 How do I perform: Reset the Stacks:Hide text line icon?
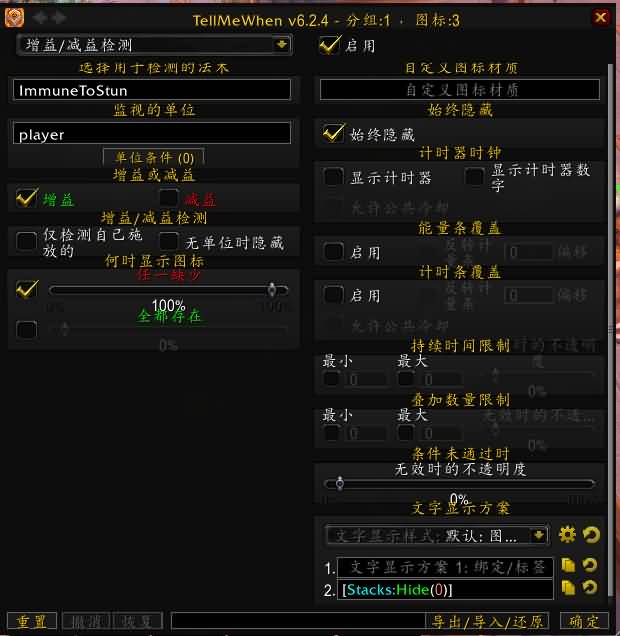(x=590, y=587)
